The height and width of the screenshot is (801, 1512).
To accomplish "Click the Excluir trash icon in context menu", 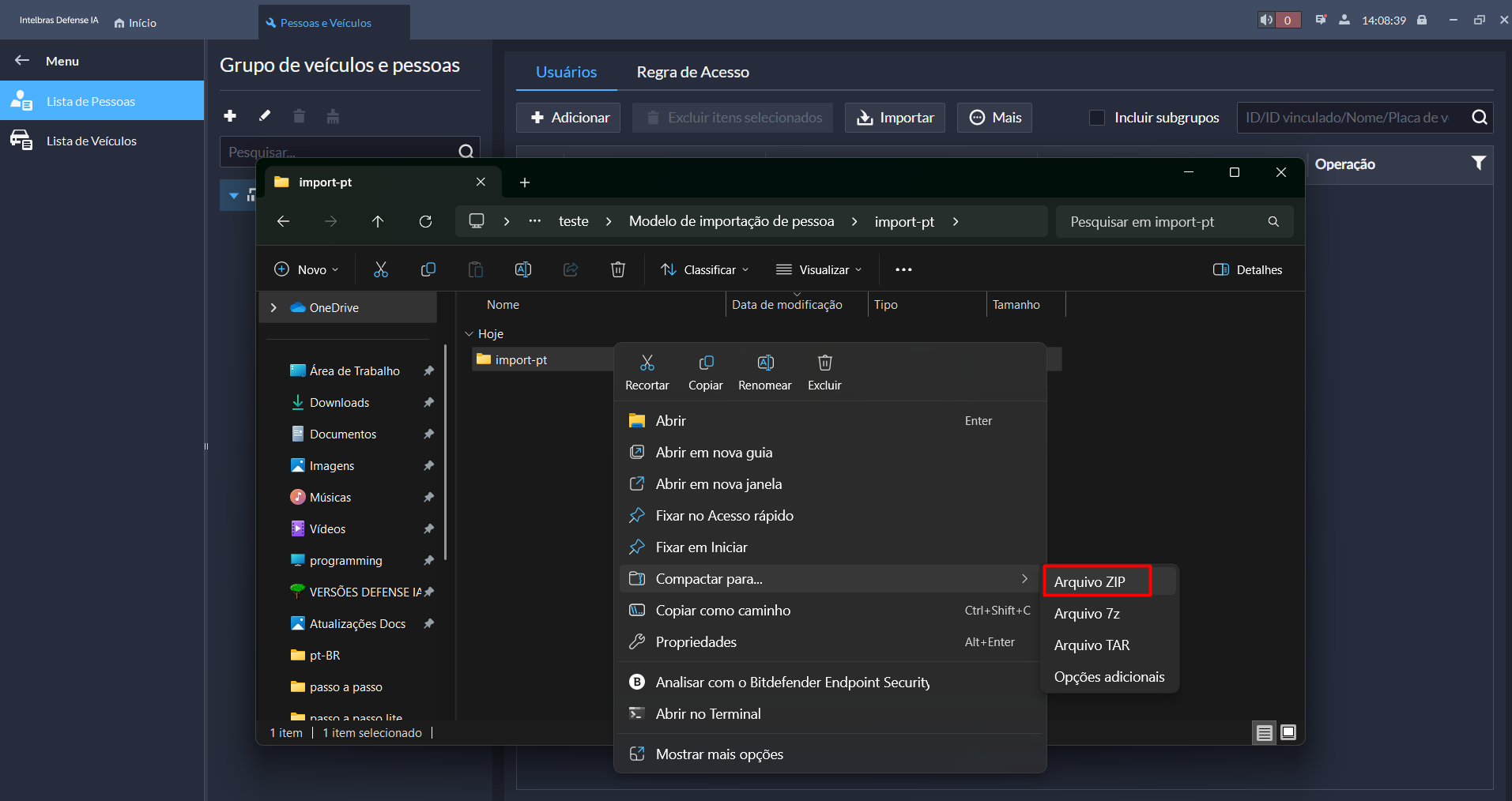I will click(824, 363).
